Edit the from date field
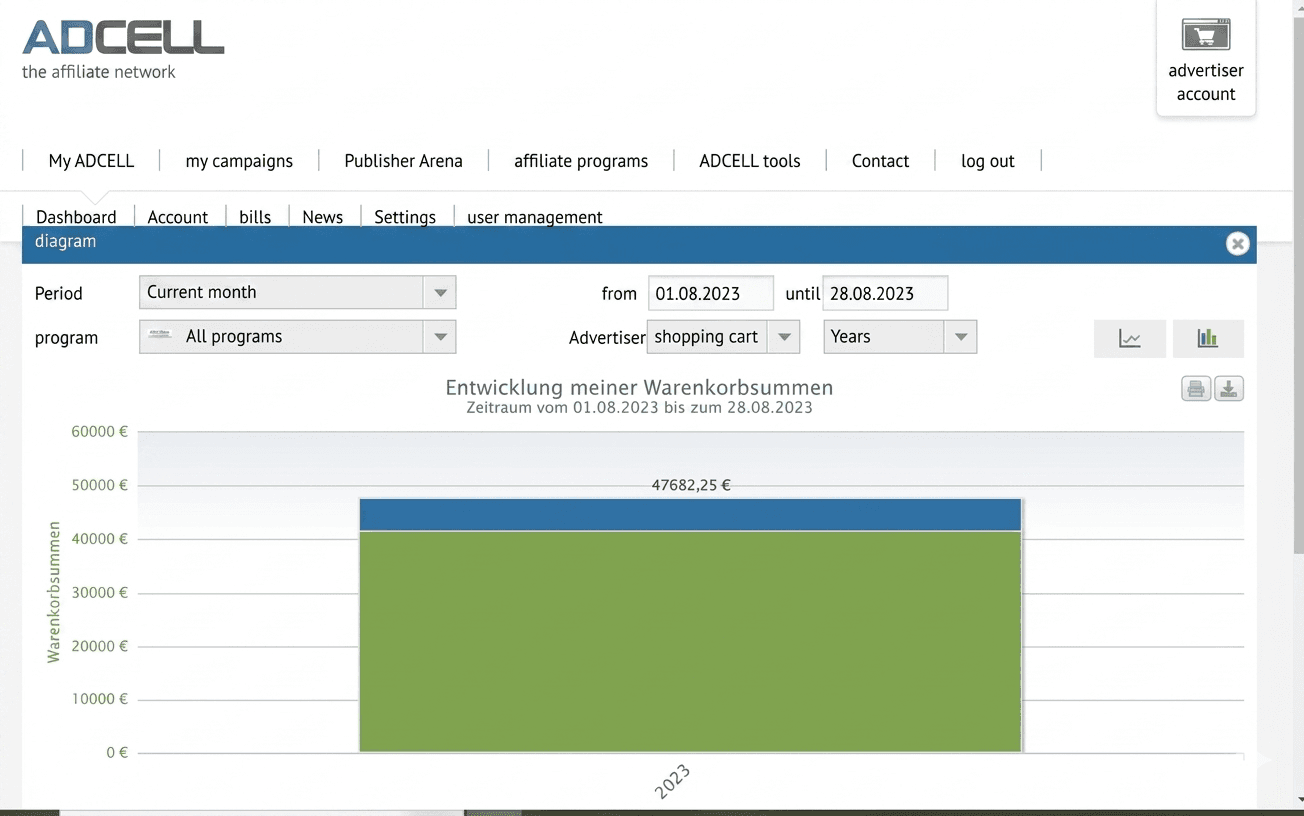1304x816 pixels. coord(710,293)
